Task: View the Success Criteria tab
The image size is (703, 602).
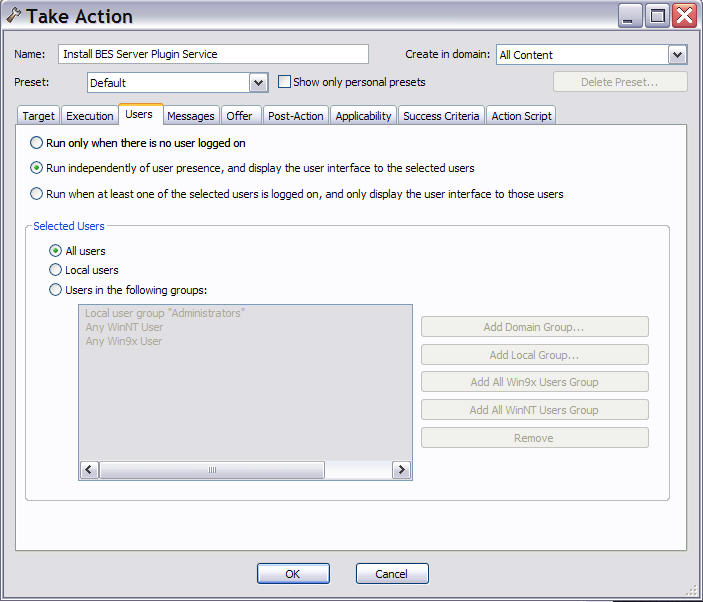Action: 441,116
